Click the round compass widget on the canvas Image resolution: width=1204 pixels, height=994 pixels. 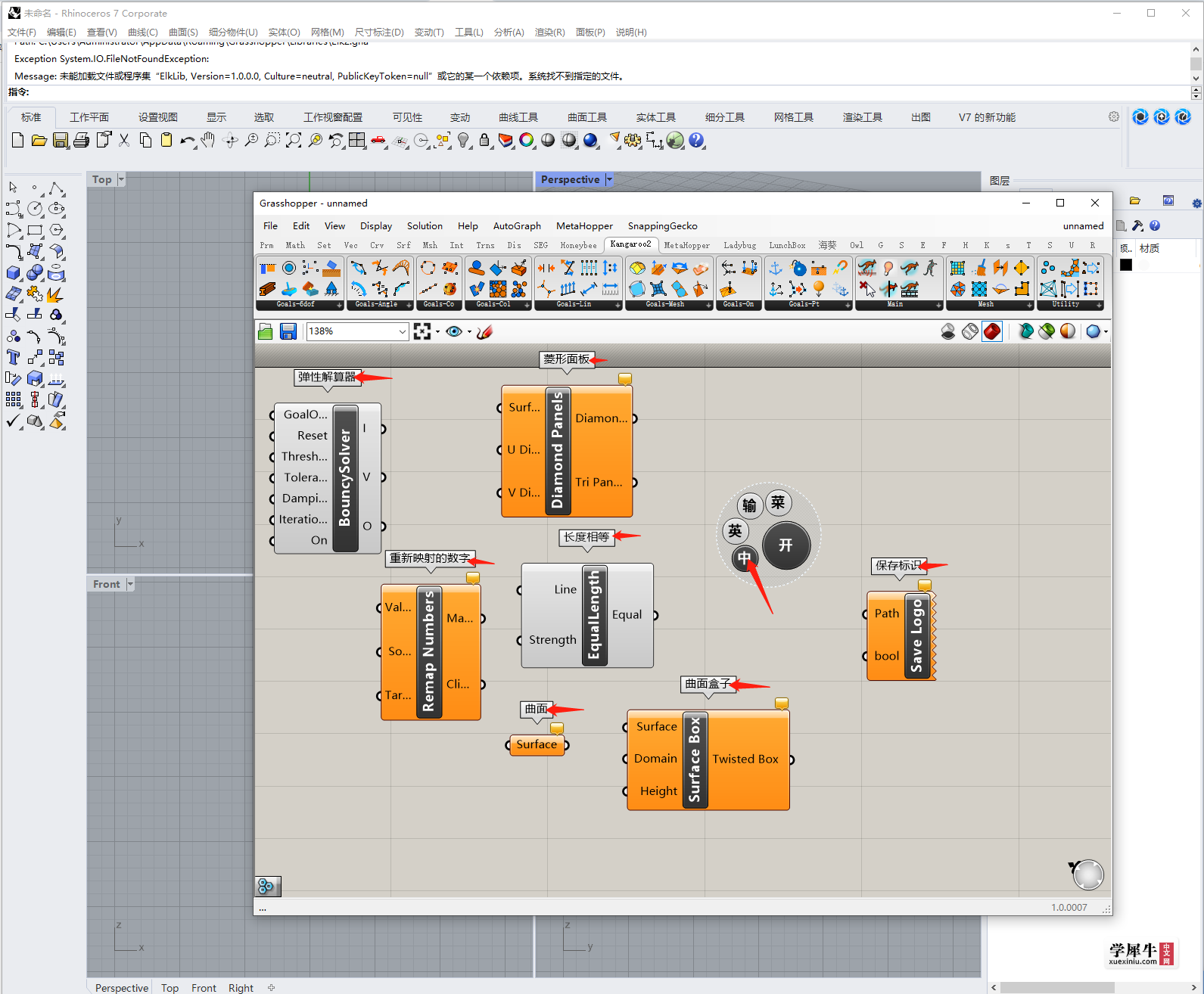point(1088,874)
